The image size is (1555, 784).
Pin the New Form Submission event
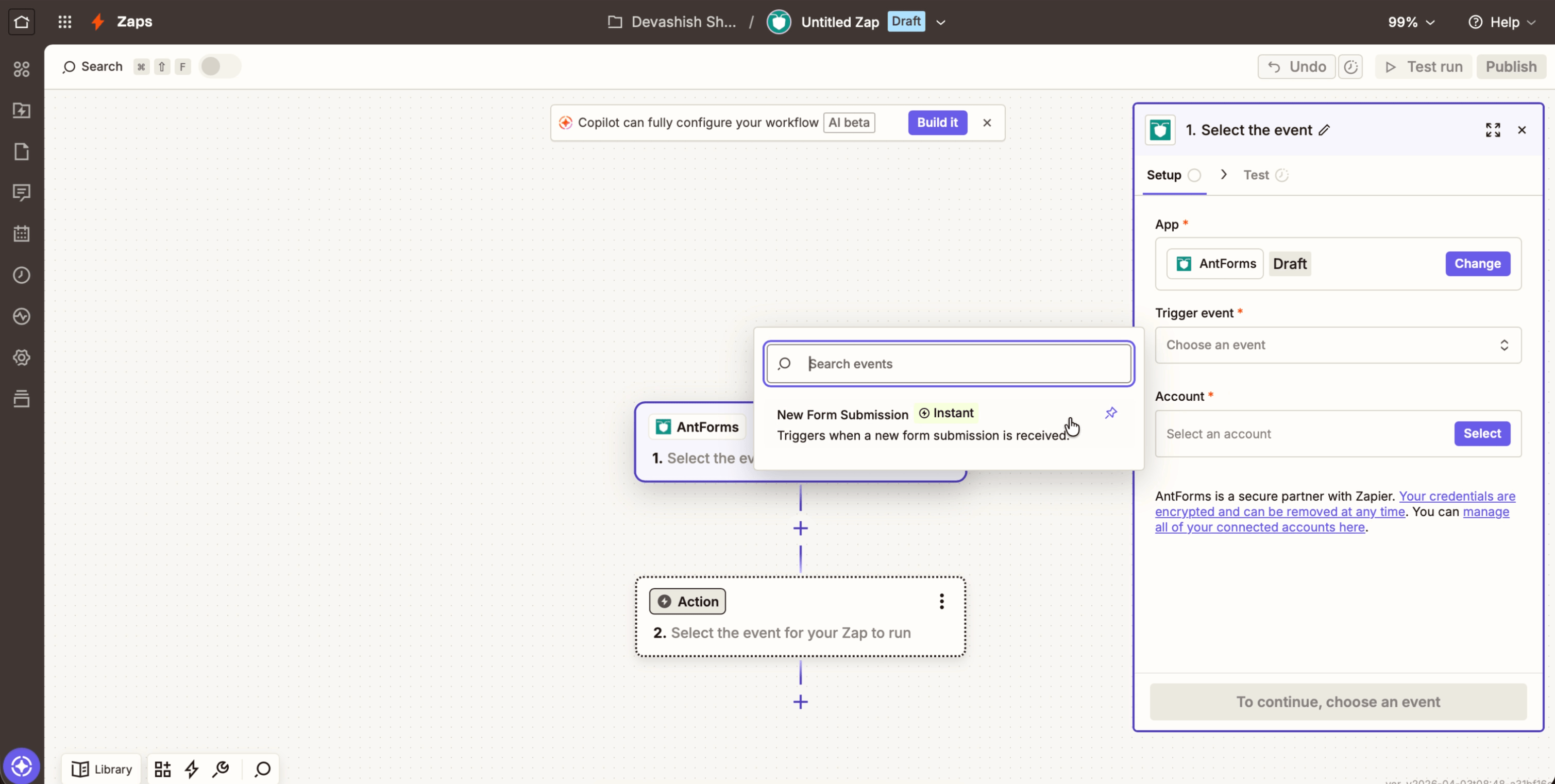tap(1111, 413)
